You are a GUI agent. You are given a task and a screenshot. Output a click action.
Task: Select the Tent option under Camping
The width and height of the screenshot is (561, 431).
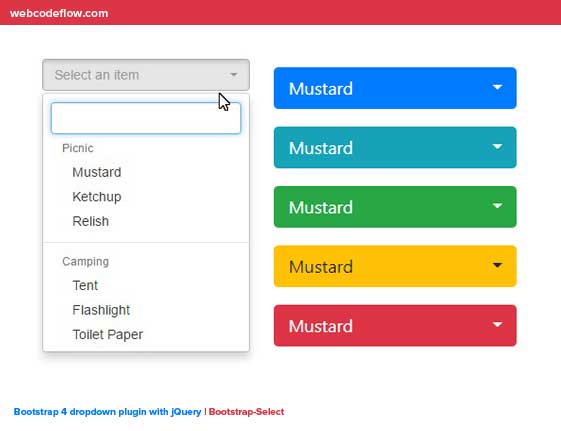pos(146,285)
